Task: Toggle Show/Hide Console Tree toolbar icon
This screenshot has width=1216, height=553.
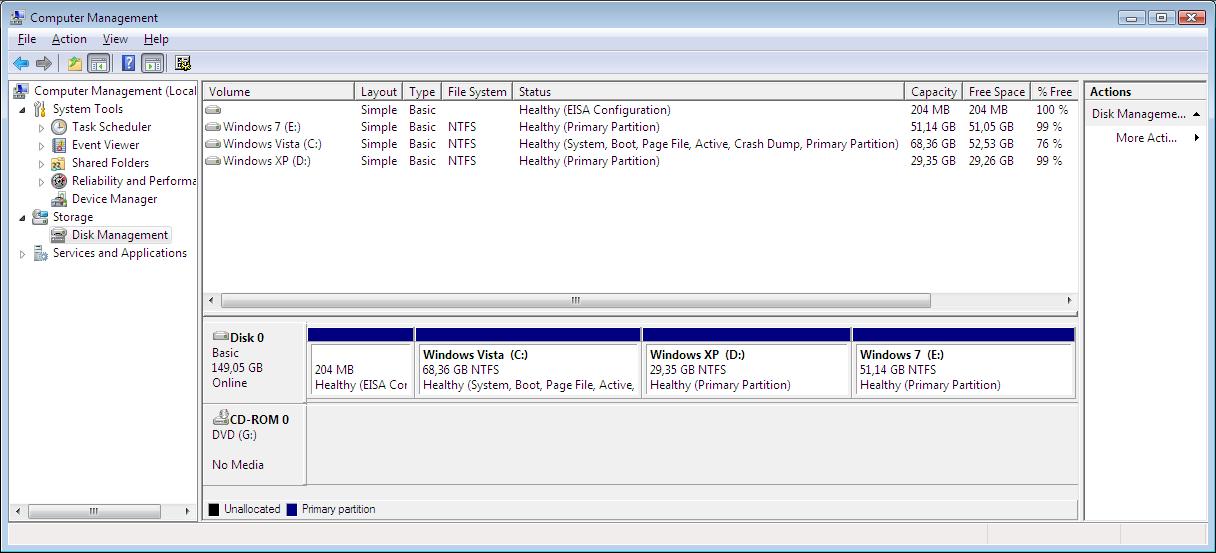Action: (98, 63)
